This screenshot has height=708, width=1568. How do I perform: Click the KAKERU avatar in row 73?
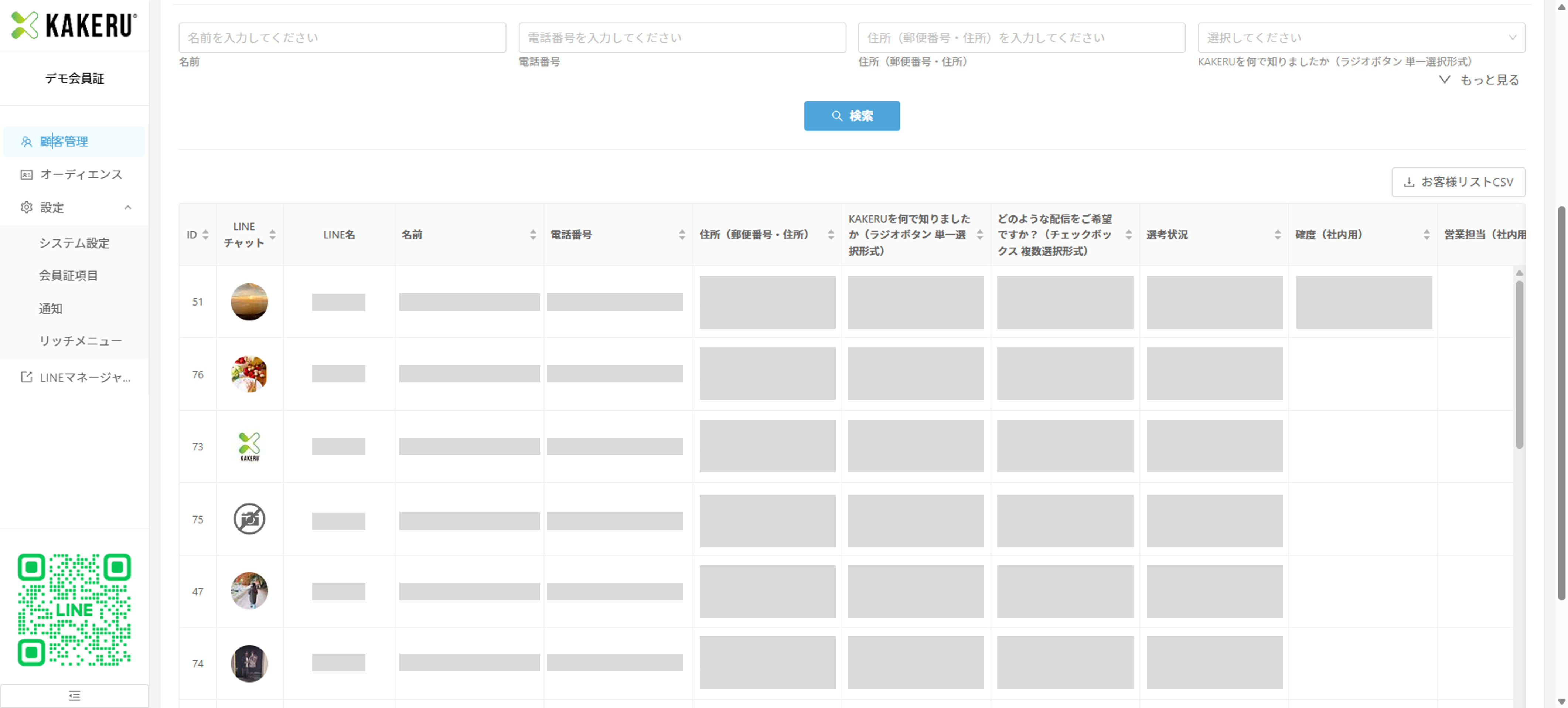(249, 446)
